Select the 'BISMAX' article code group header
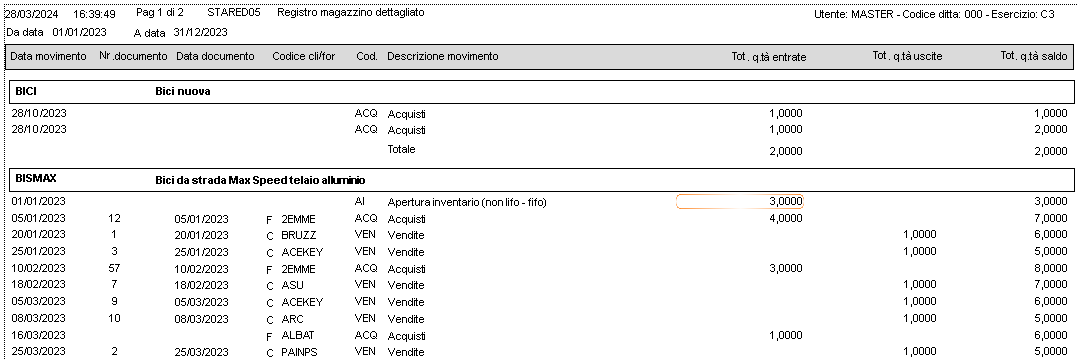Viewport: 1077px width, 360px height. [x=36, y=178]
